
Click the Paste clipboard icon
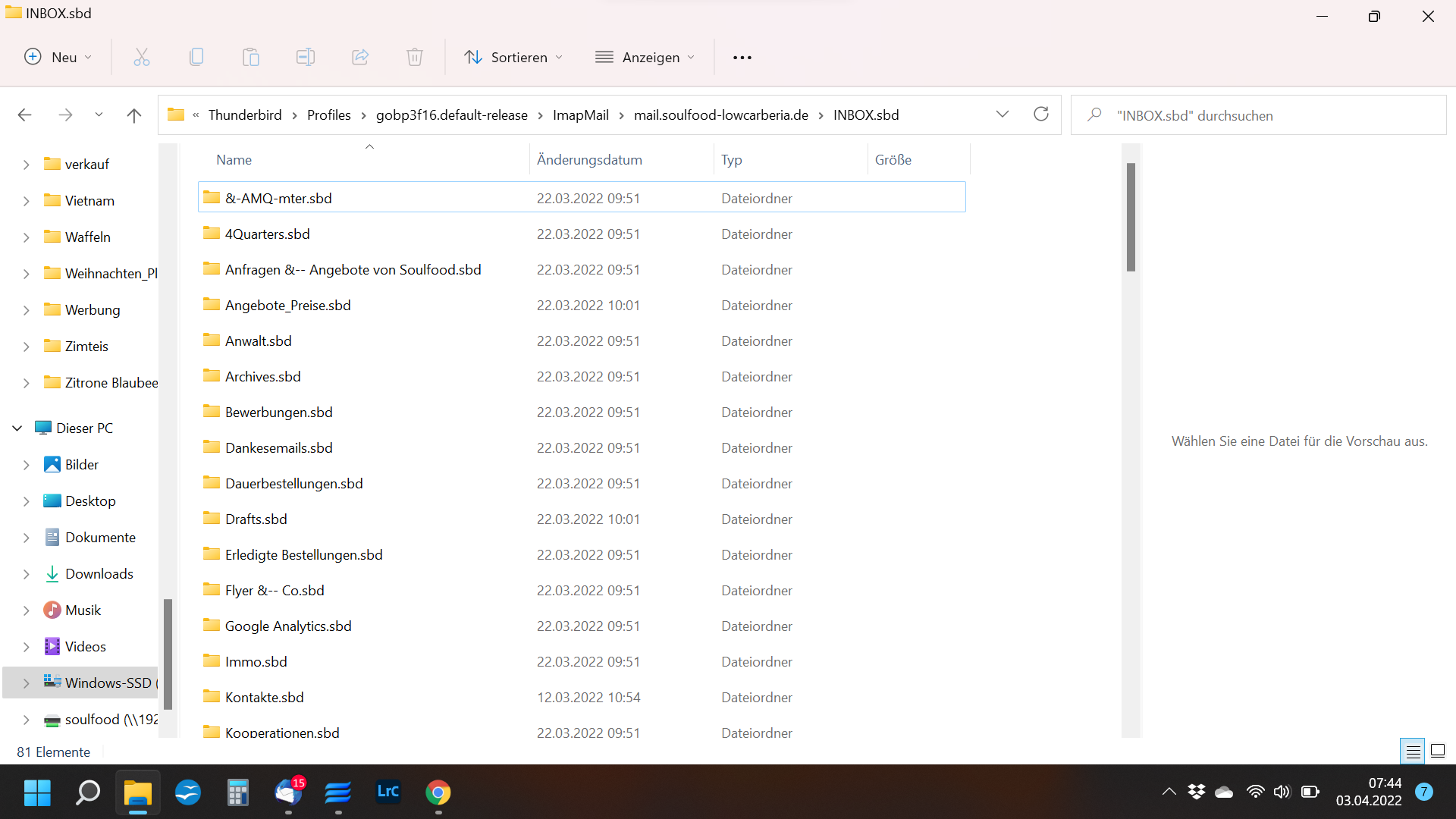(x=251, y=57)
